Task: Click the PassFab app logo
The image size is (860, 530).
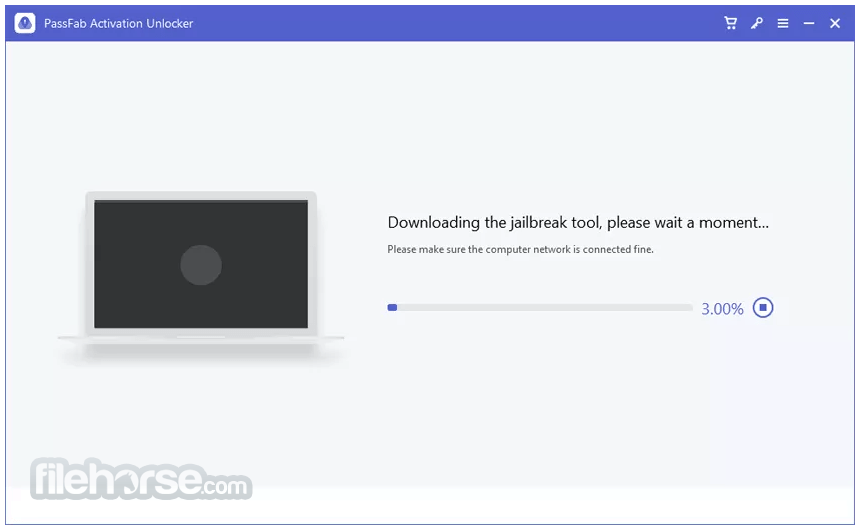Action: pos(25,23)
